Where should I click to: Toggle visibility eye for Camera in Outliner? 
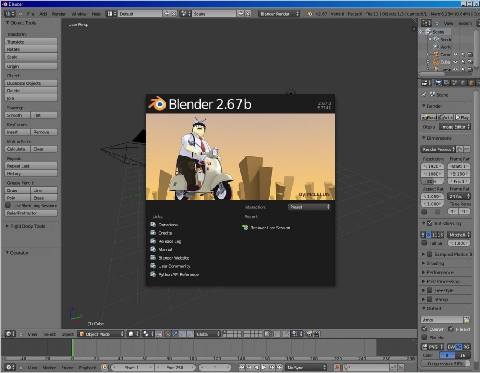click(x=455, y=54)
